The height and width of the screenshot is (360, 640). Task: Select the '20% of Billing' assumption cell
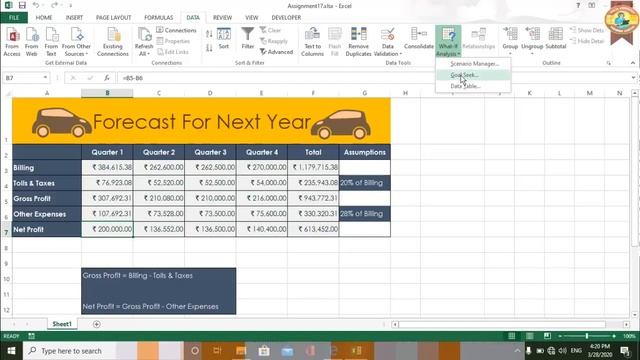pos(364,183)
